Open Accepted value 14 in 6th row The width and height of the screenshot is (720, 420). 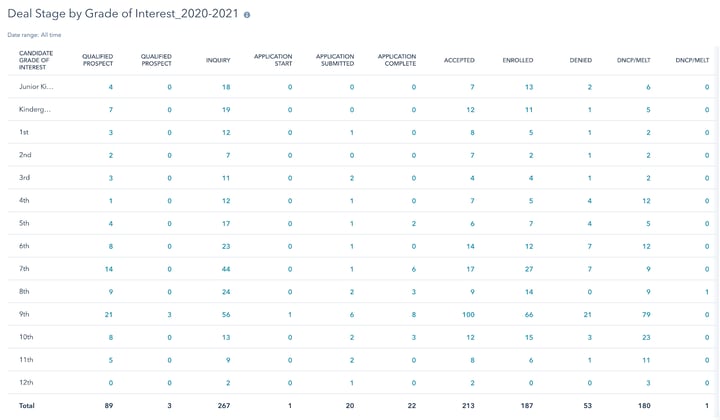tap(470, 246)
